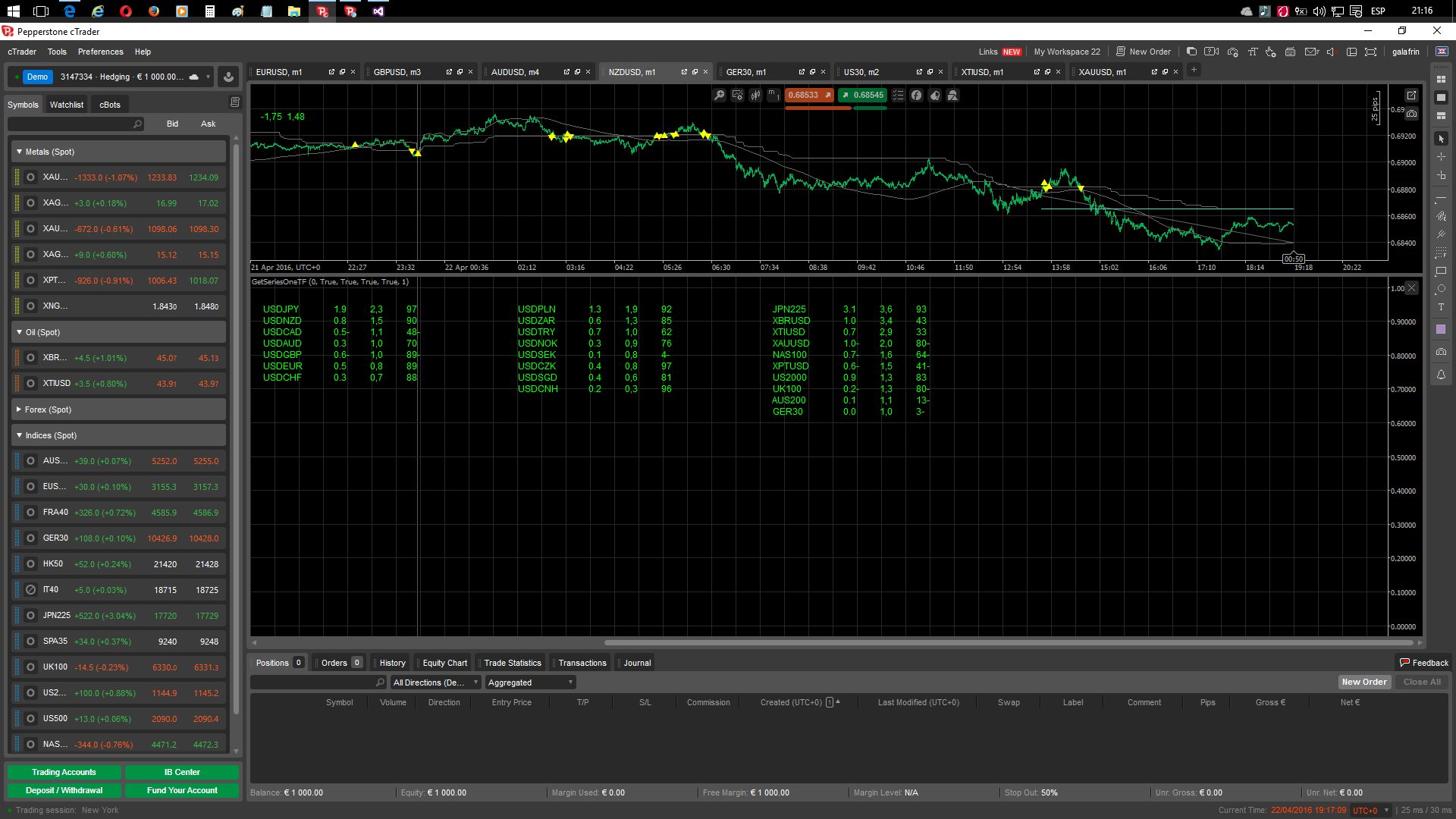Image resolution: width=1456 pixels, height=819 pixels.
Task: Open the Help menu
Action: coord(143,52)
